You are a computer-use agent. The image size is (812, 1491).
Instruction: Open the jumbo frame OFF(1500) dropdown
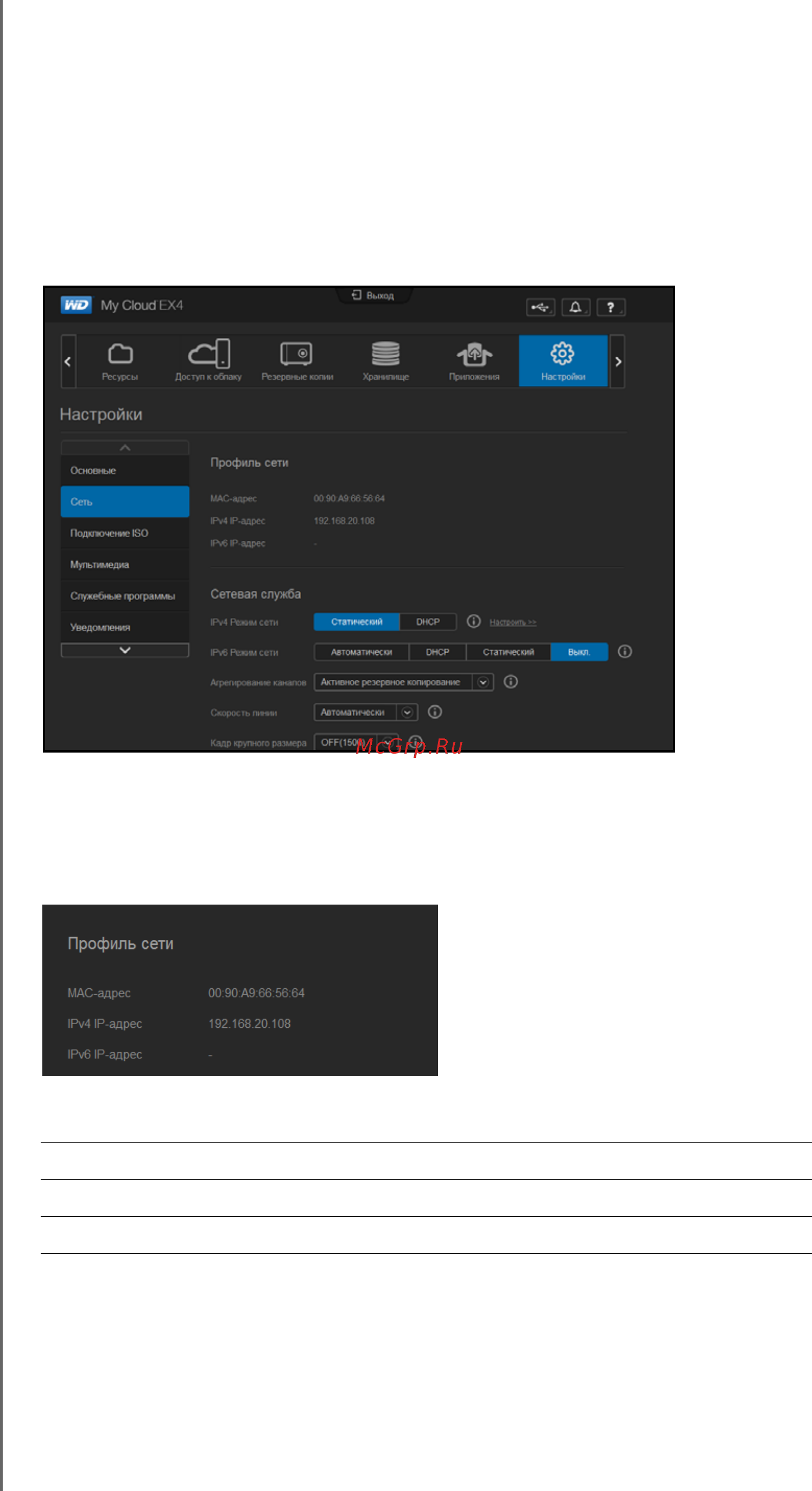click(x=356, y=742)
